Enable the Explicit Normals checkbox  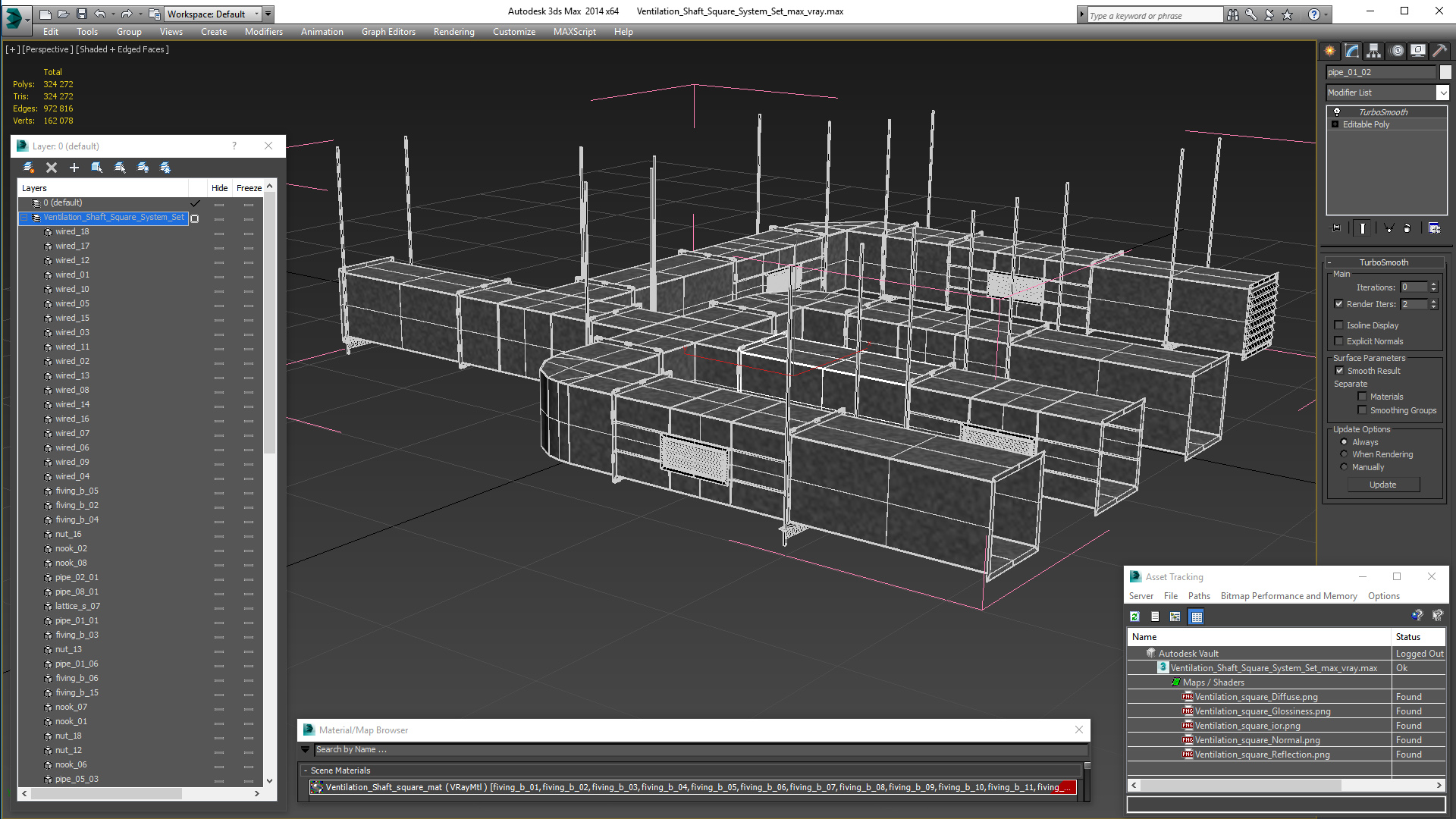point(1338,341)
